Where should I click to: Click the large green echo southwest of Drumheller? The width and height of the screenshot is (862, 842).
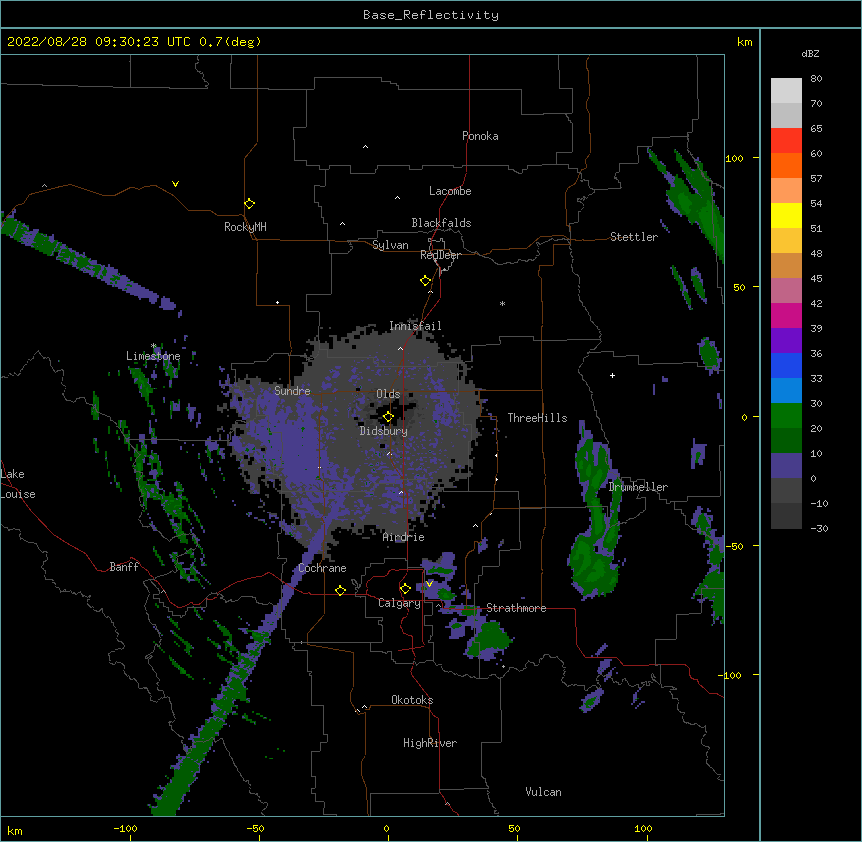click(x=594, y=566)
